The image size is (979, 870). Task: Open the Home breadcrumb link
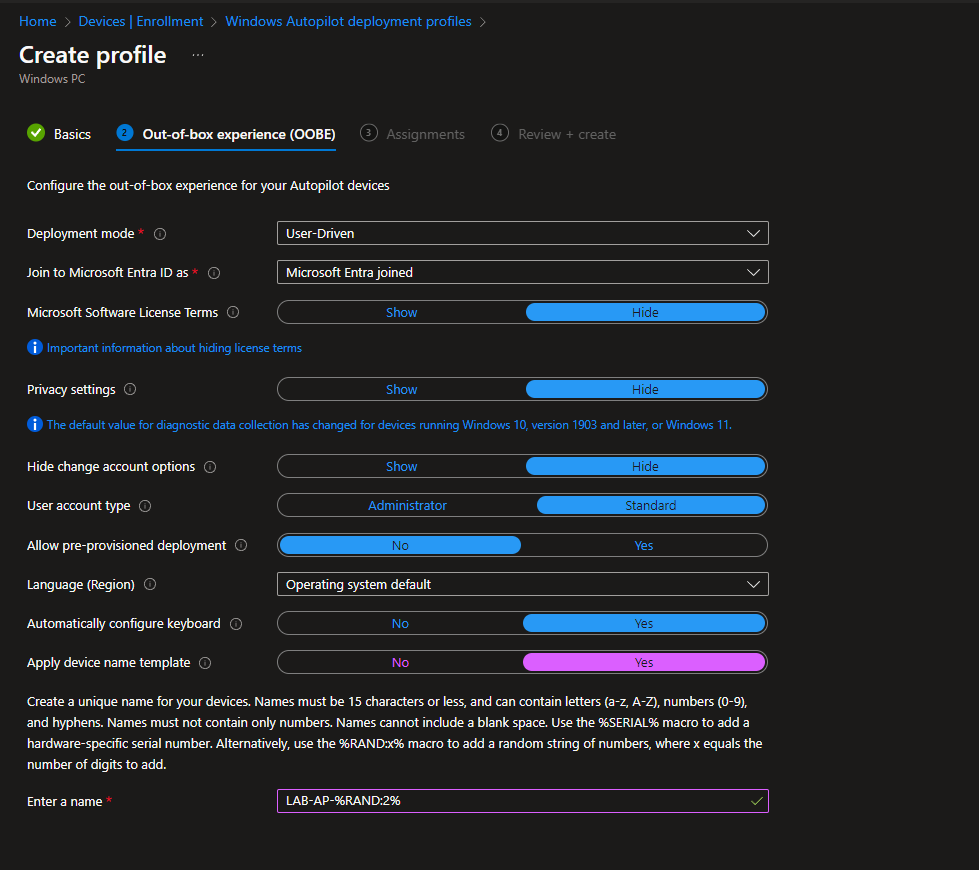pyautogui.click(x=37, y=21)
